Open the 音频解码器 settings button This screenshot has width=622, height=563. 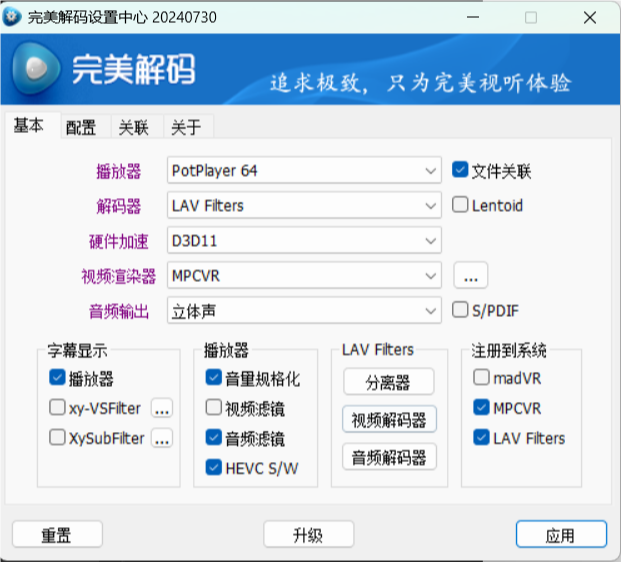[389, 457]
